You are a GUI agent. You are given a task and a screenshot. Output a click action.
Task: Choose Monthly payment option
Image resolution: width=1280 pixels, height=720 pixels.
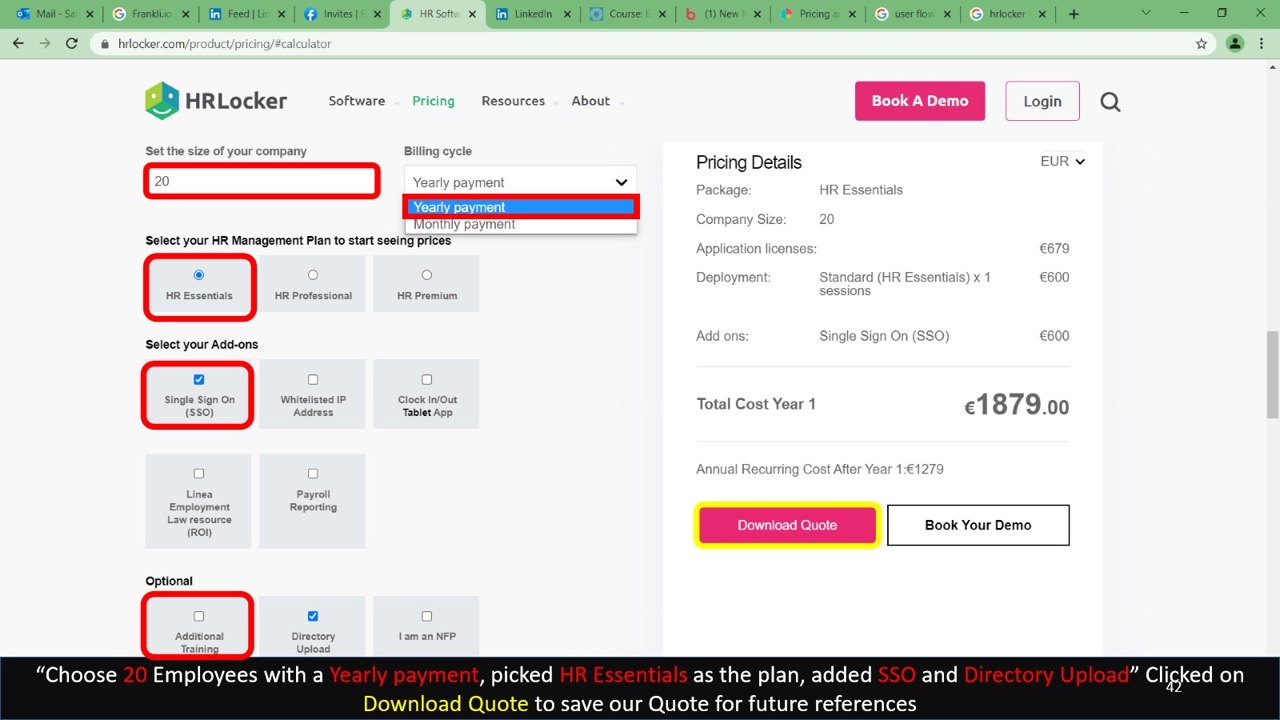[x=520, y=224]
